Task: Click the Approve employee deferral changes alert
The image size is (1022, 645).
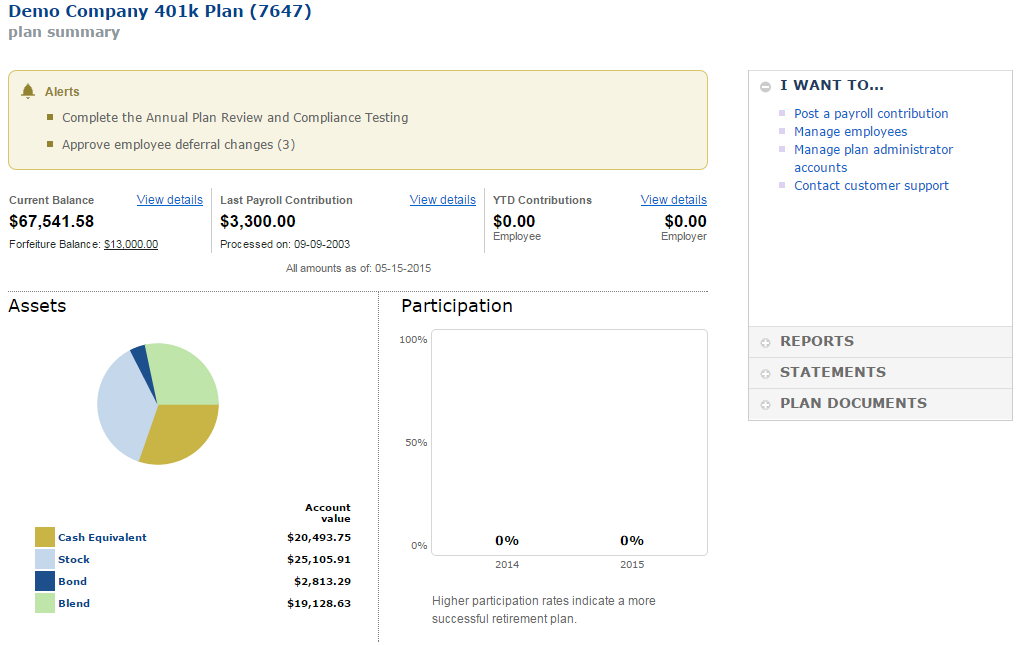Action: pos(178,145)
